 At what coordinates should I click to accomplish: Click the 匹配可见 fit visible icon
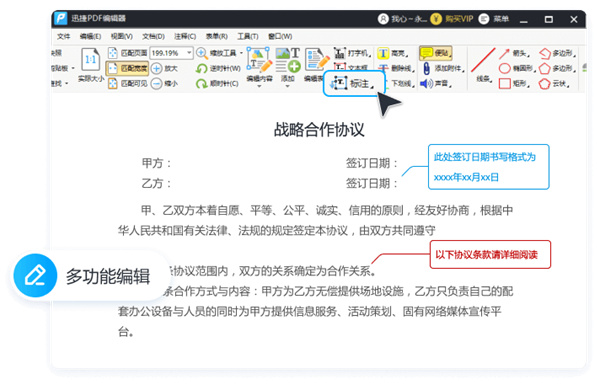coord(112,83)
